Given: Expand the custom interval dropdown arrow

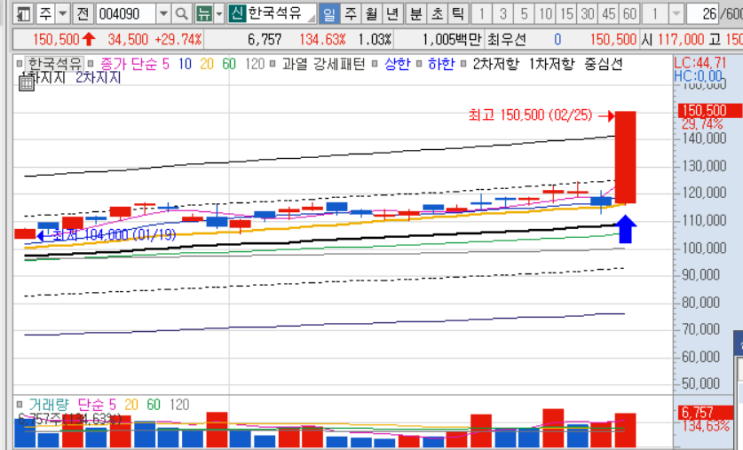Looking at the screenshot, I should [677, 14].
